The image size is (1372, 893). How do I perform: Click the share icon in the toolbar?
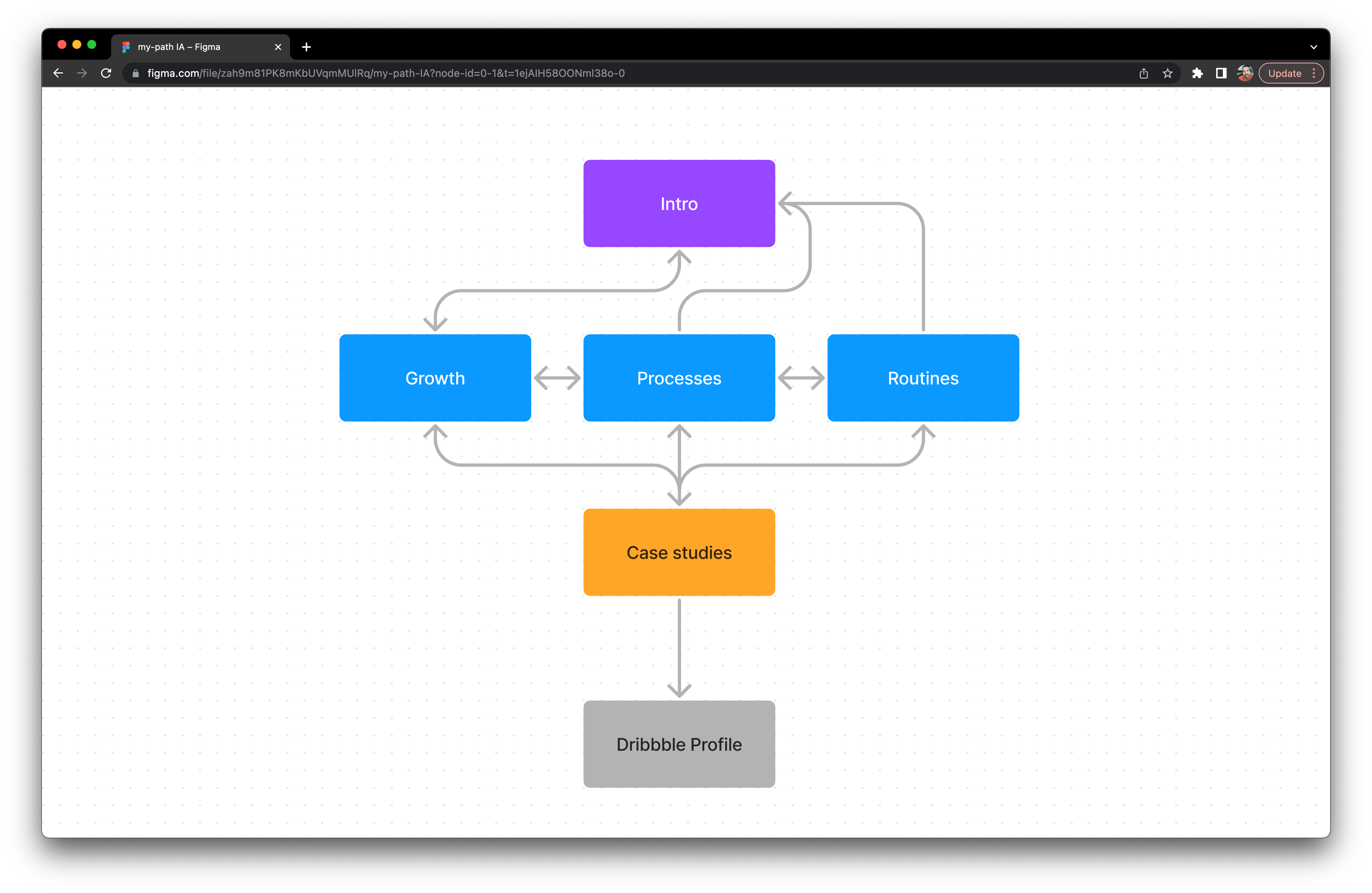1144,73
